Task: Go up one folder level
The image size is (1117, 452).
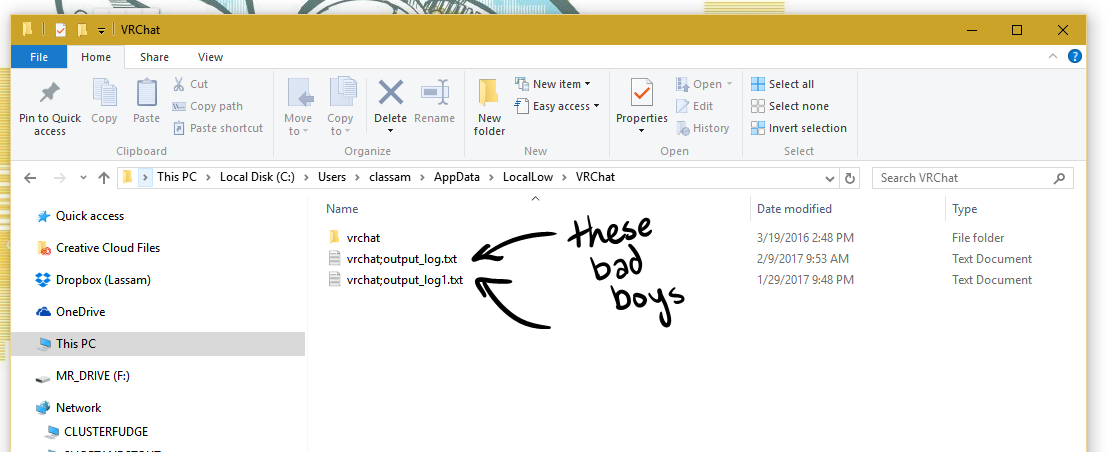Action: pyautogui.click(x=104, y=178)
